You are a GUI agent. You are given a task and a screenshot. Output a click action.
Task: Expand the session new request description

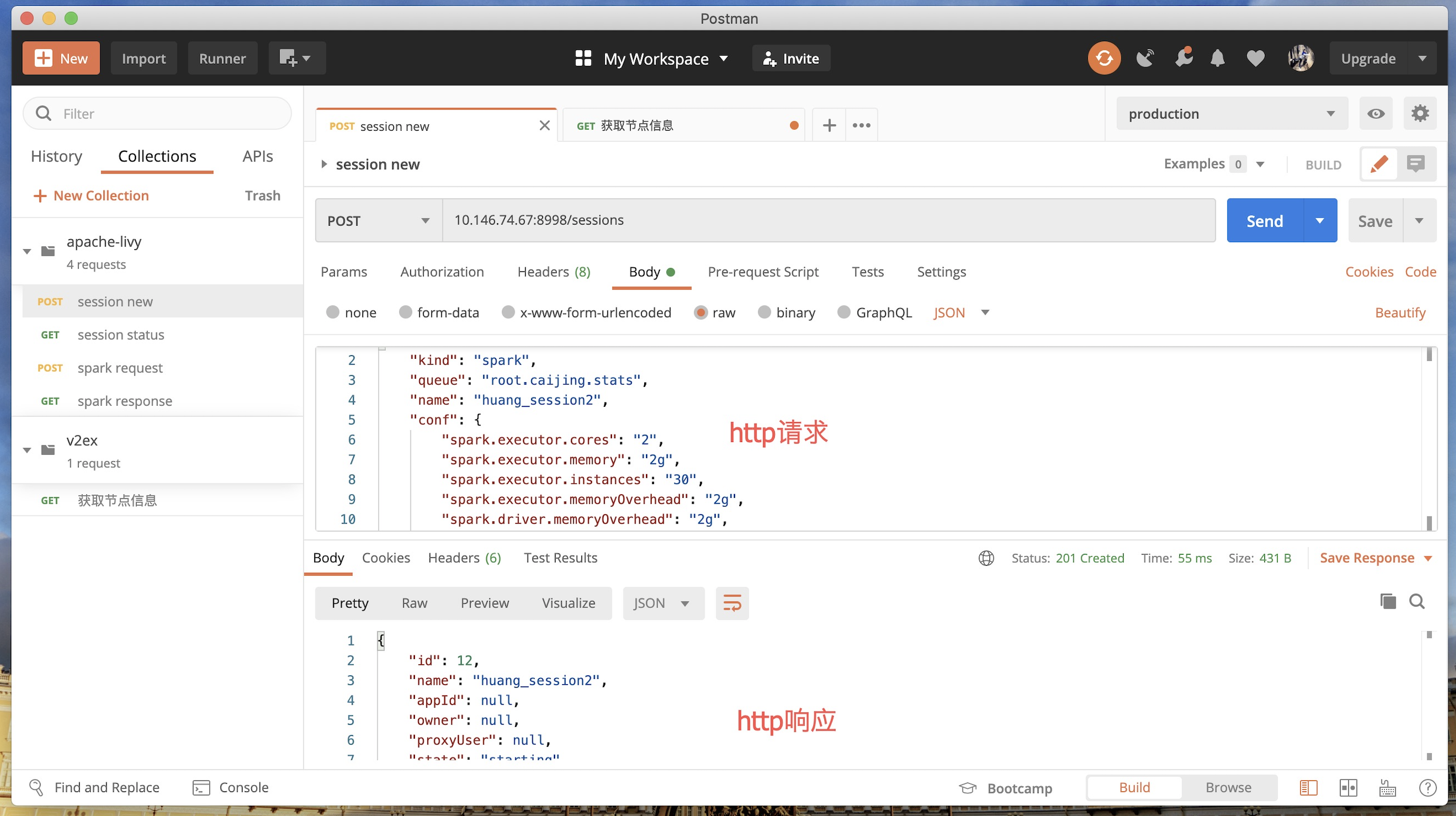coord(324,164)
